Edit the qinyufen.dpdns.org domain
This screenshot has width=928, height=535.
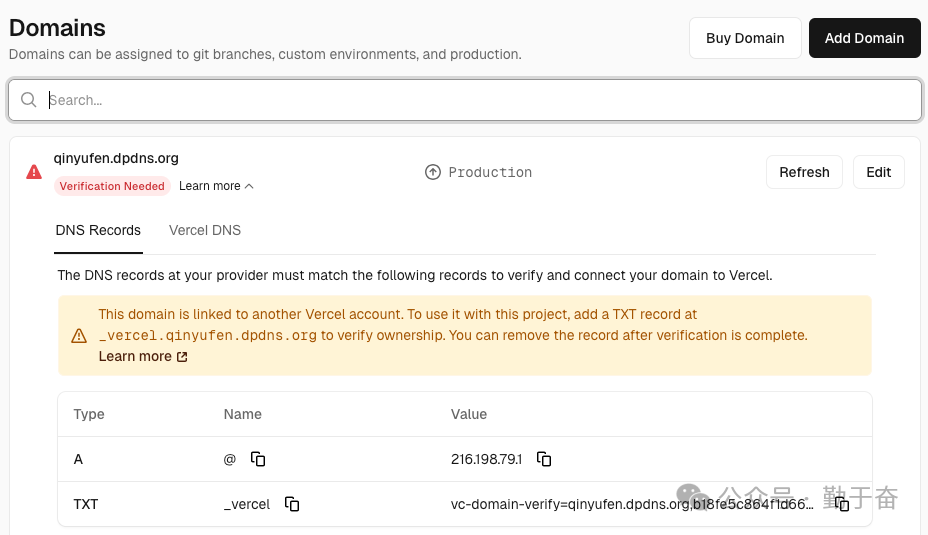[878, 172]
